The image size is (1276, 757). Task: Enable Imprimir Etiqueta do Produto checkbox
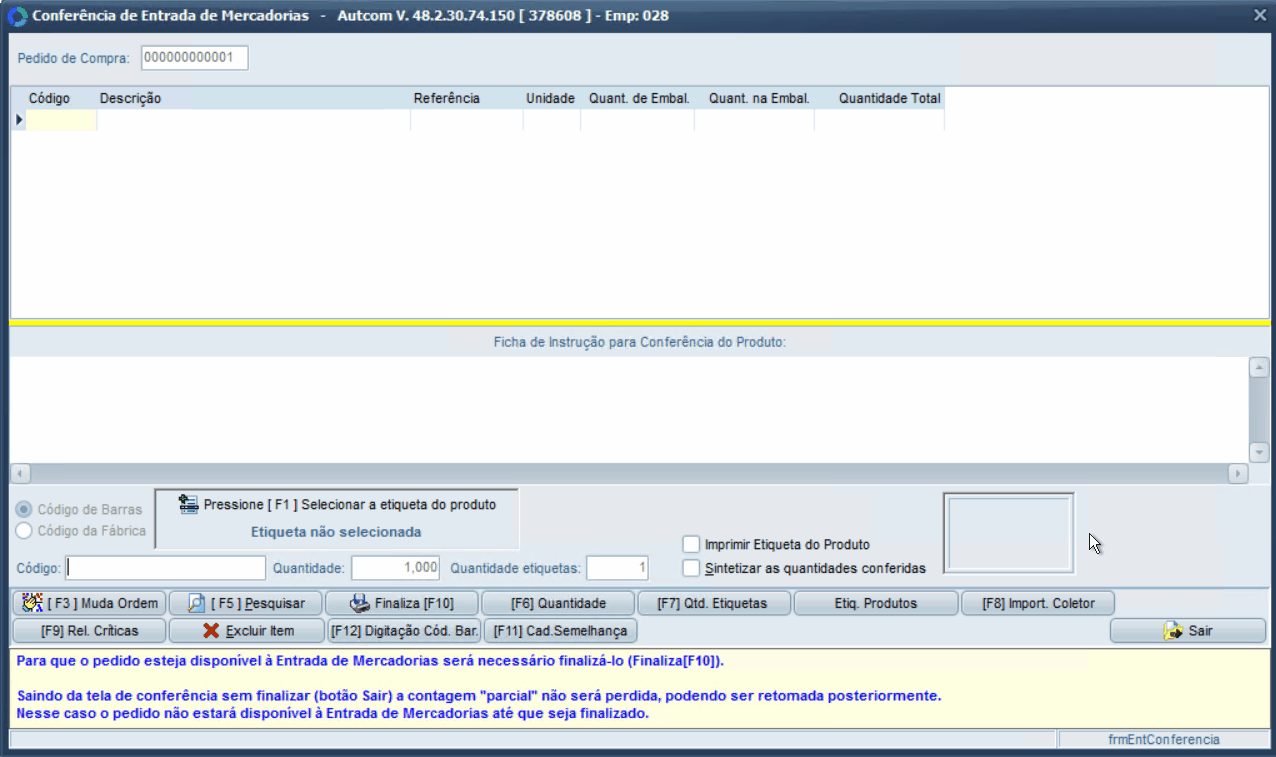coord(691,545)
